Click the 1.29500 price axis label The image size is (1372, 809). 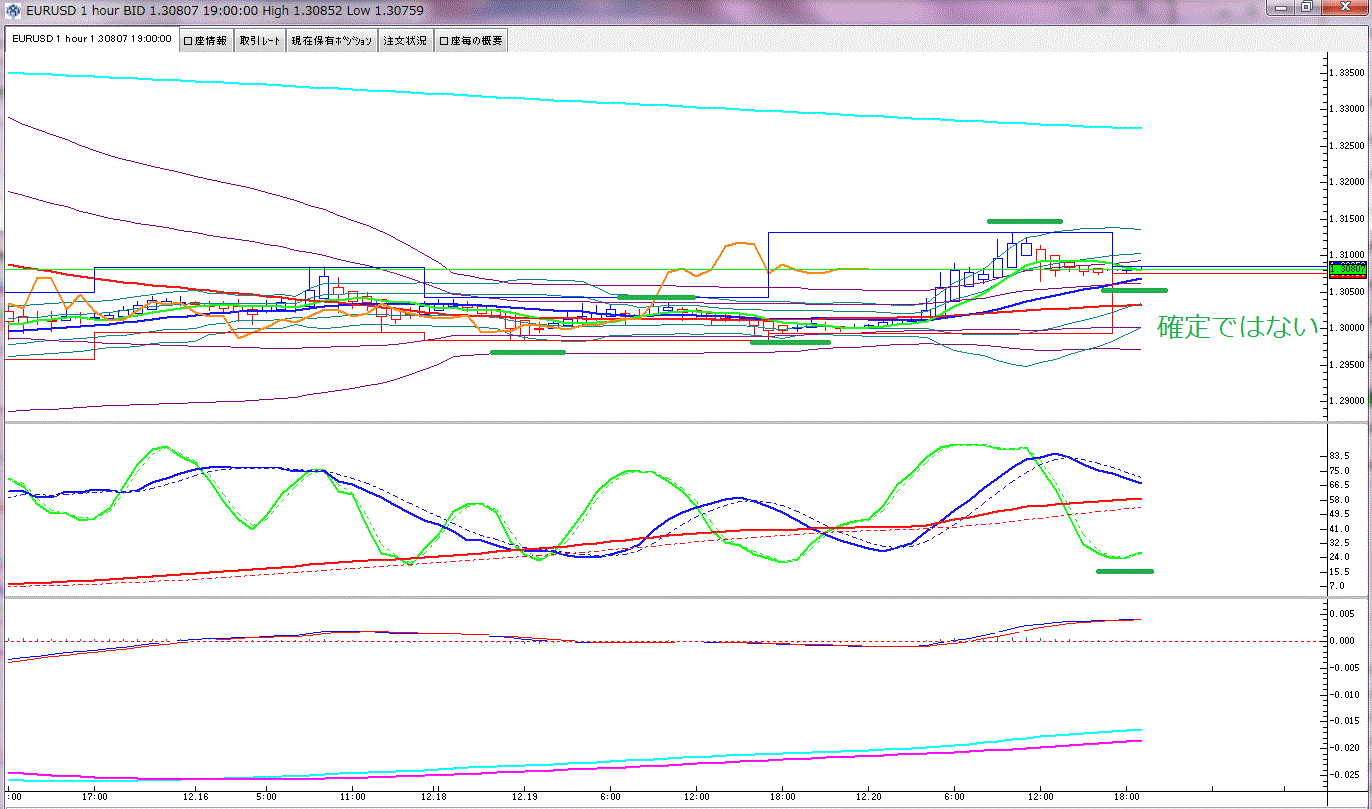click(x=1346, y=364)
